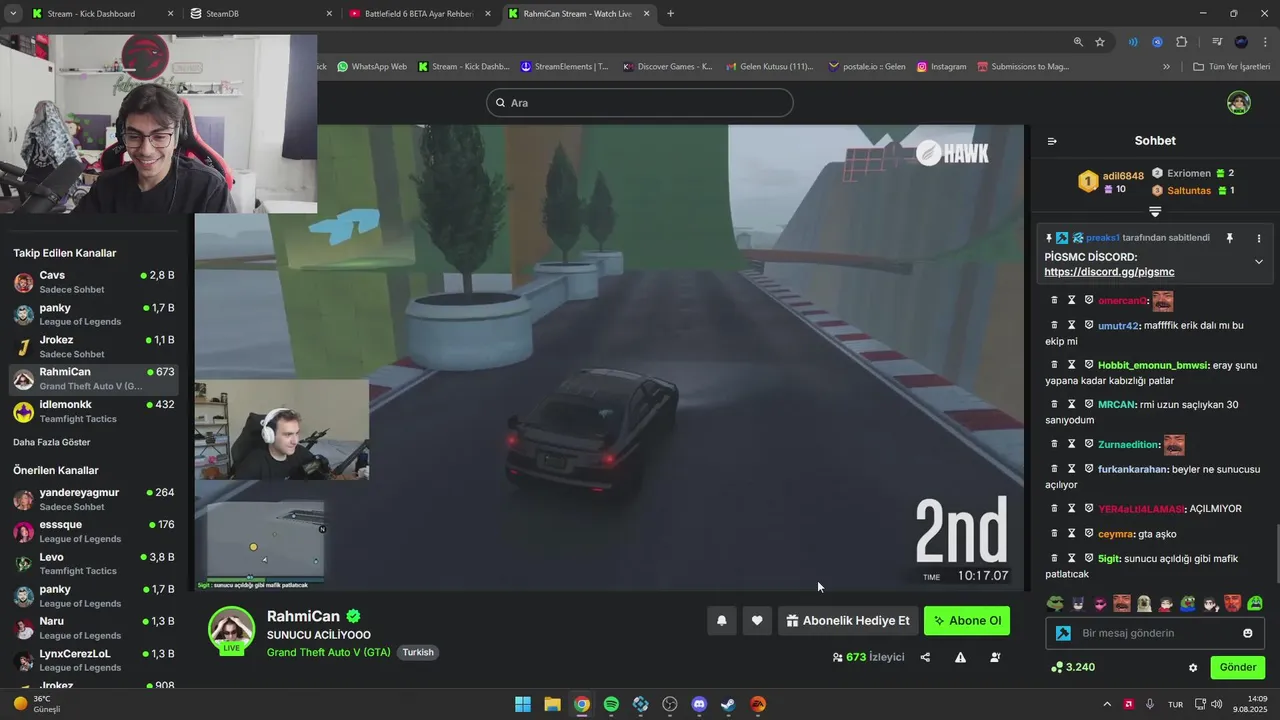Open chat settings gear
This screenshot has height=720, width=1280.
1192,667
